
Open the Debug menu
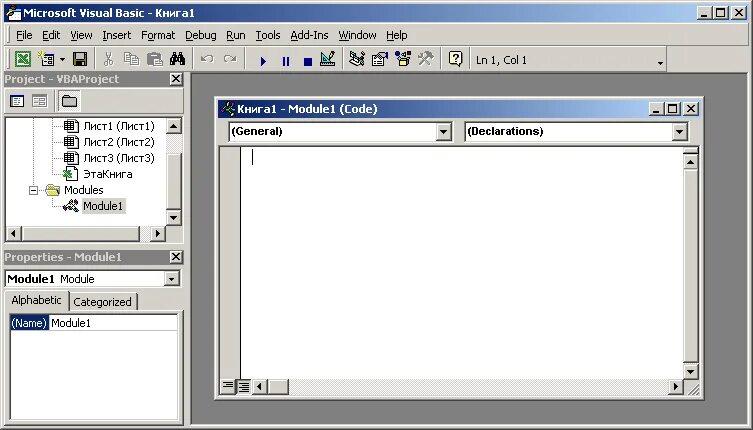click(201, 36)
